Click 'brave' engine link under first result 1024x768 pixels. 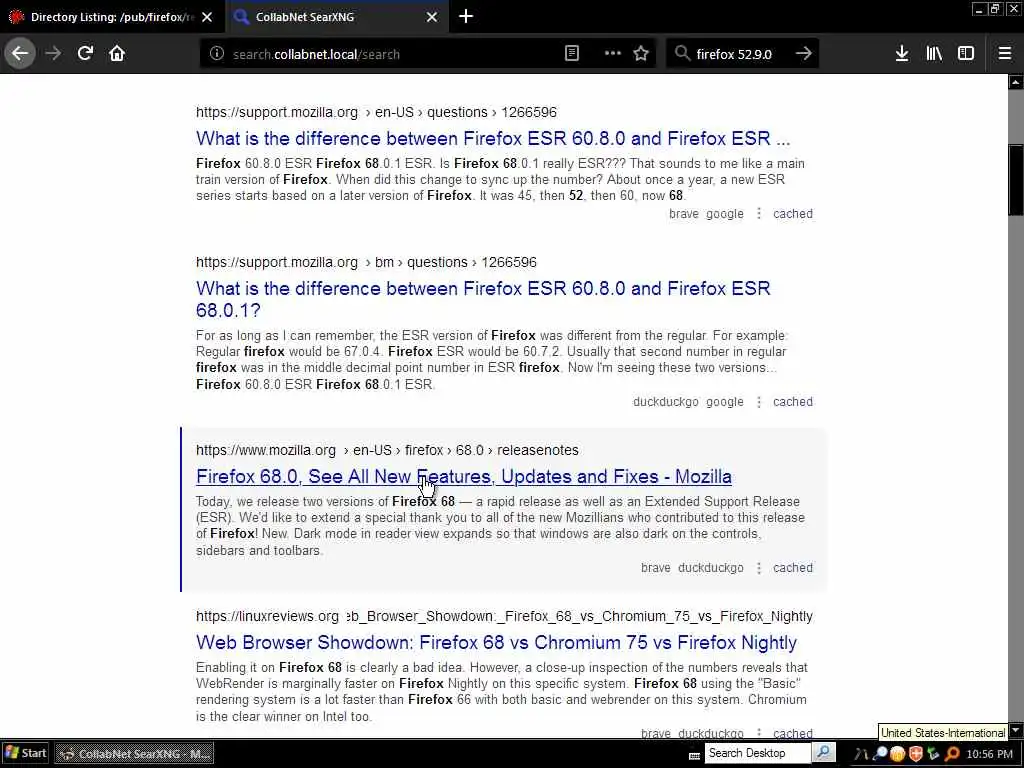(x=684, y=214)
